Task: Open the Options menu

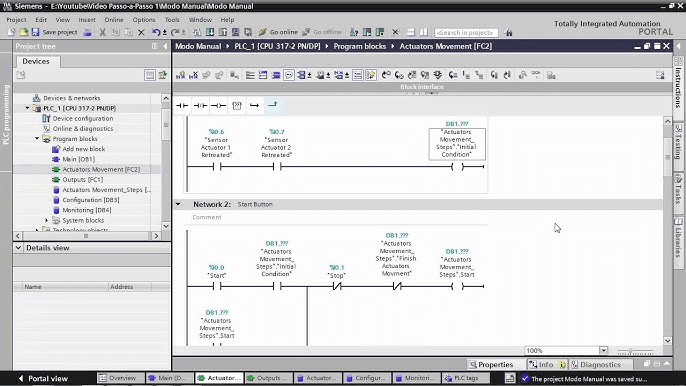Action: [144, 20]
